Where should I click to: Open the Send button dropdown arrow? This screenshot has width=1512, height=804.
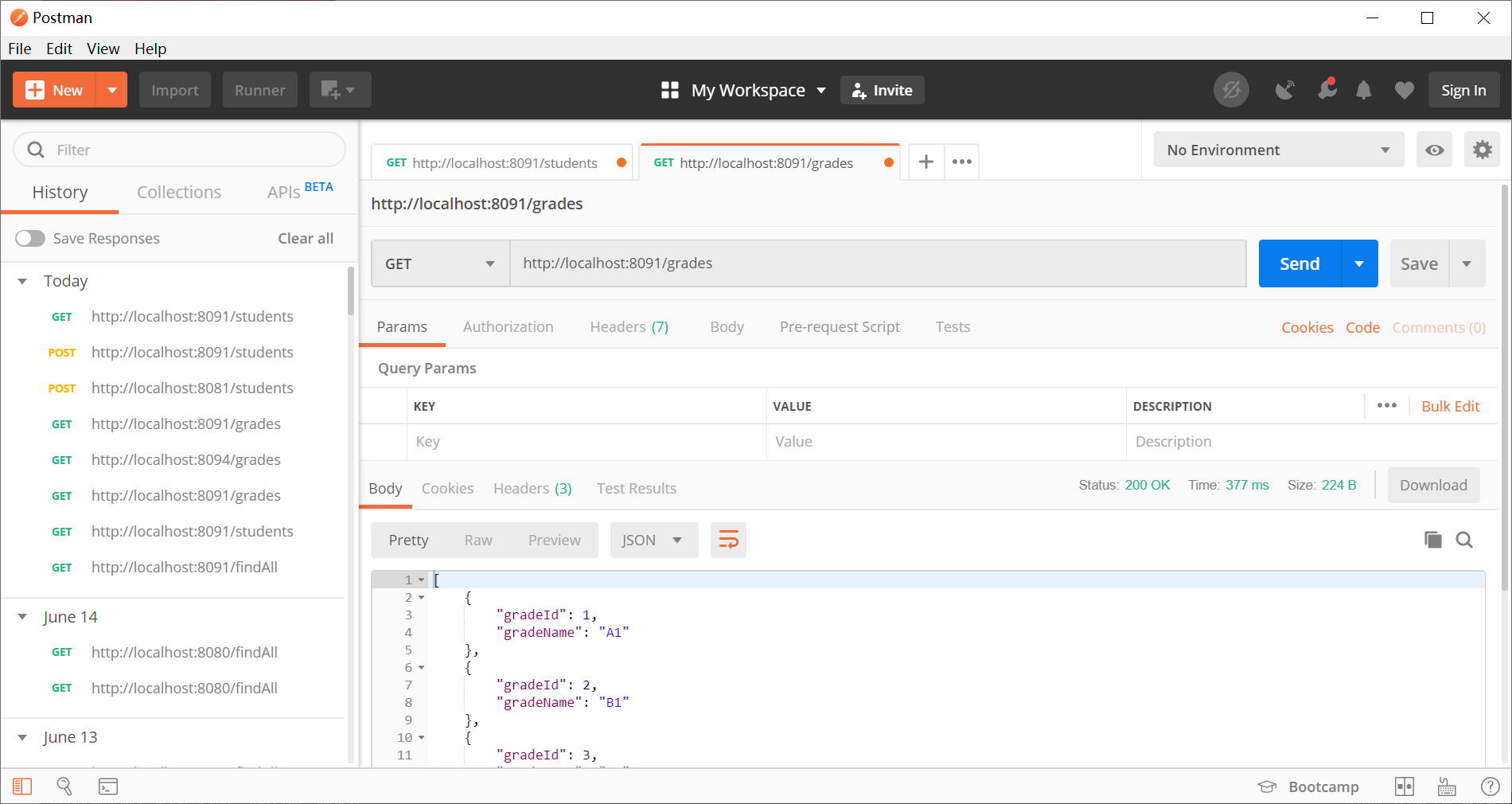(x=1359, y=263)
